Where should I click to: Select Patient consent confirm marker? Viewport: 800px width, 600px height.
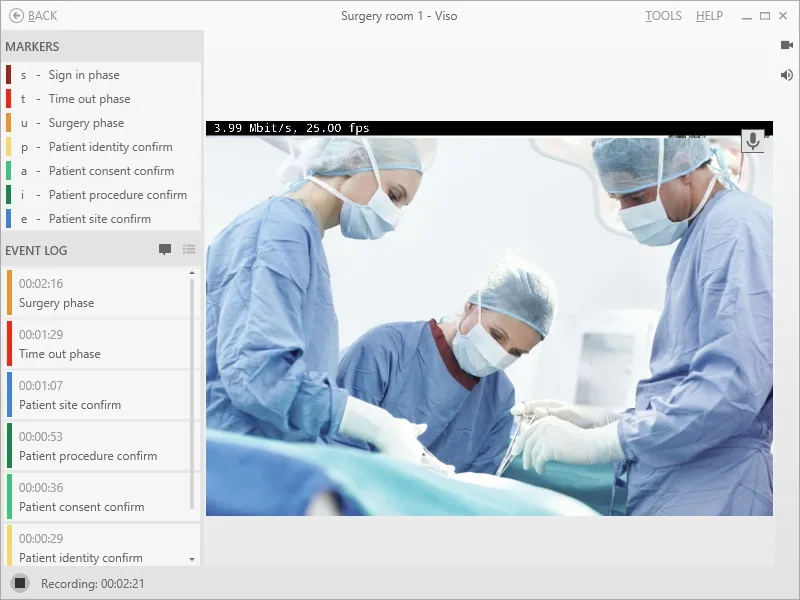coord(102,170)
